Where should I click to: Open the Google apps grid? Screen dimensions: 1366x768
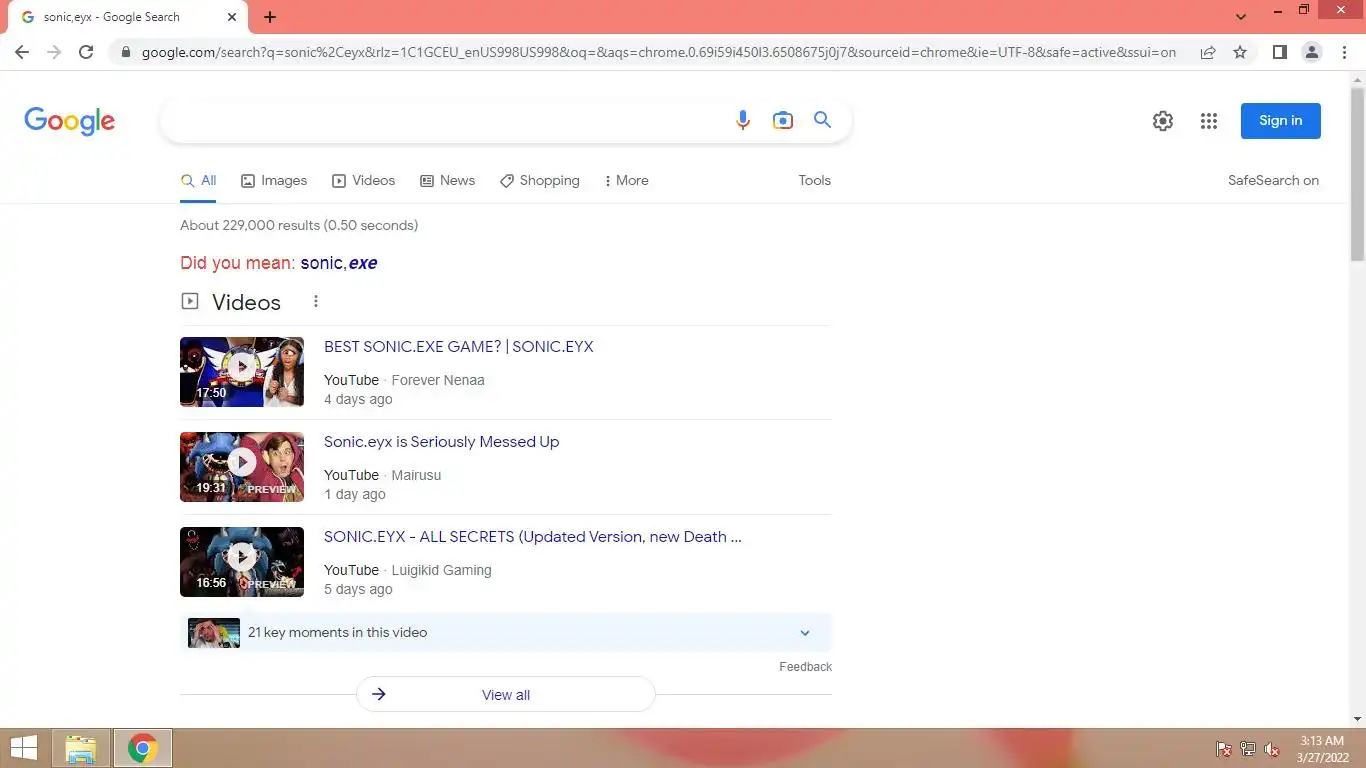click(1209, 121)
